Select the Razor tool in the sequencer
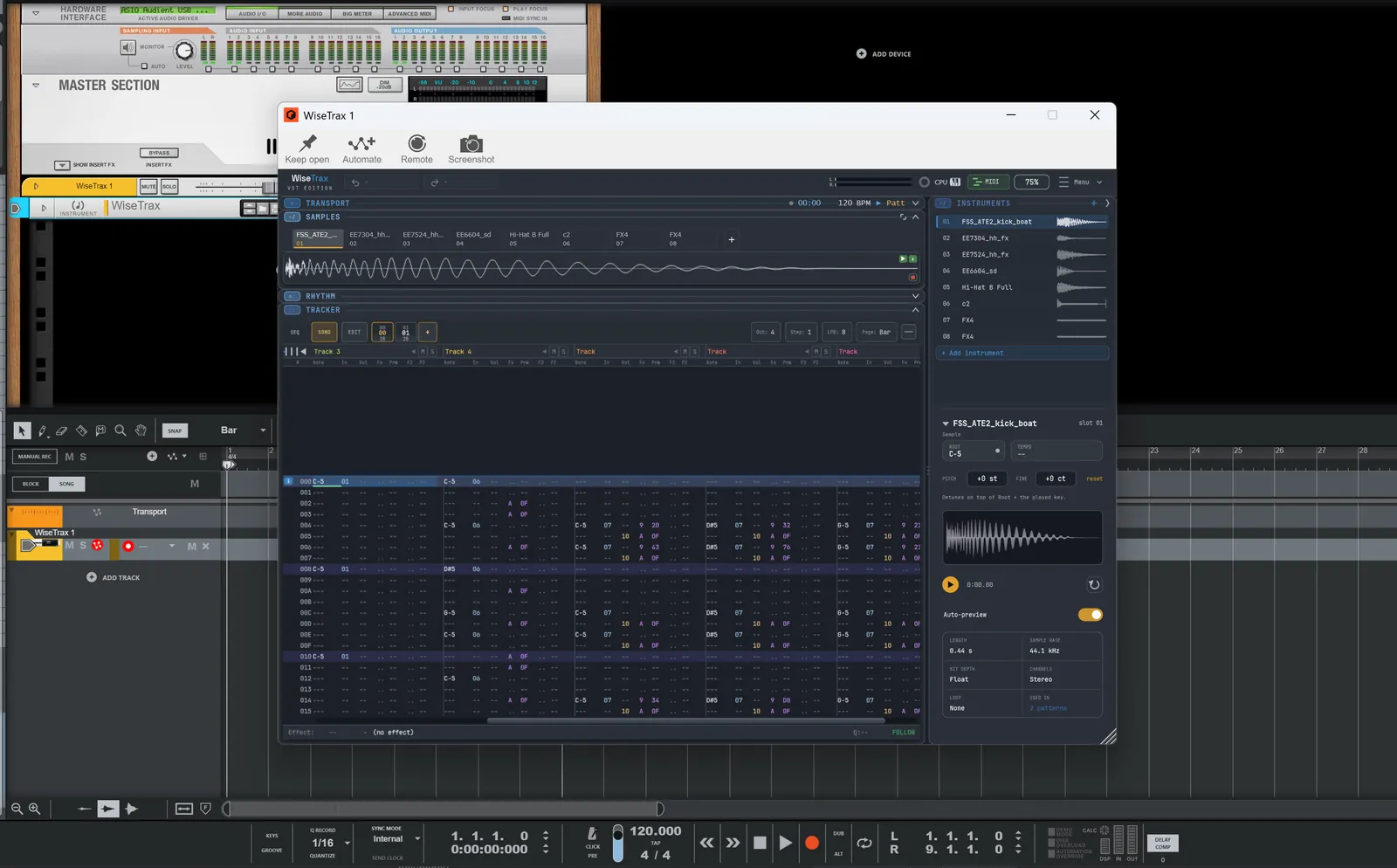Screen dimensions: 1397x868 (81, 431)
